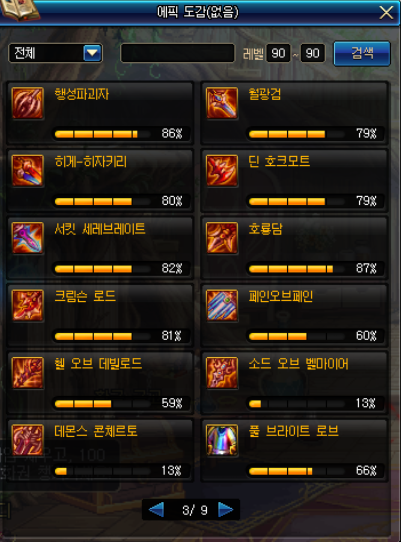This screenshot has width=401, height=542.
Task: Focus the item name search field
Action: click(x=177, y=53)
